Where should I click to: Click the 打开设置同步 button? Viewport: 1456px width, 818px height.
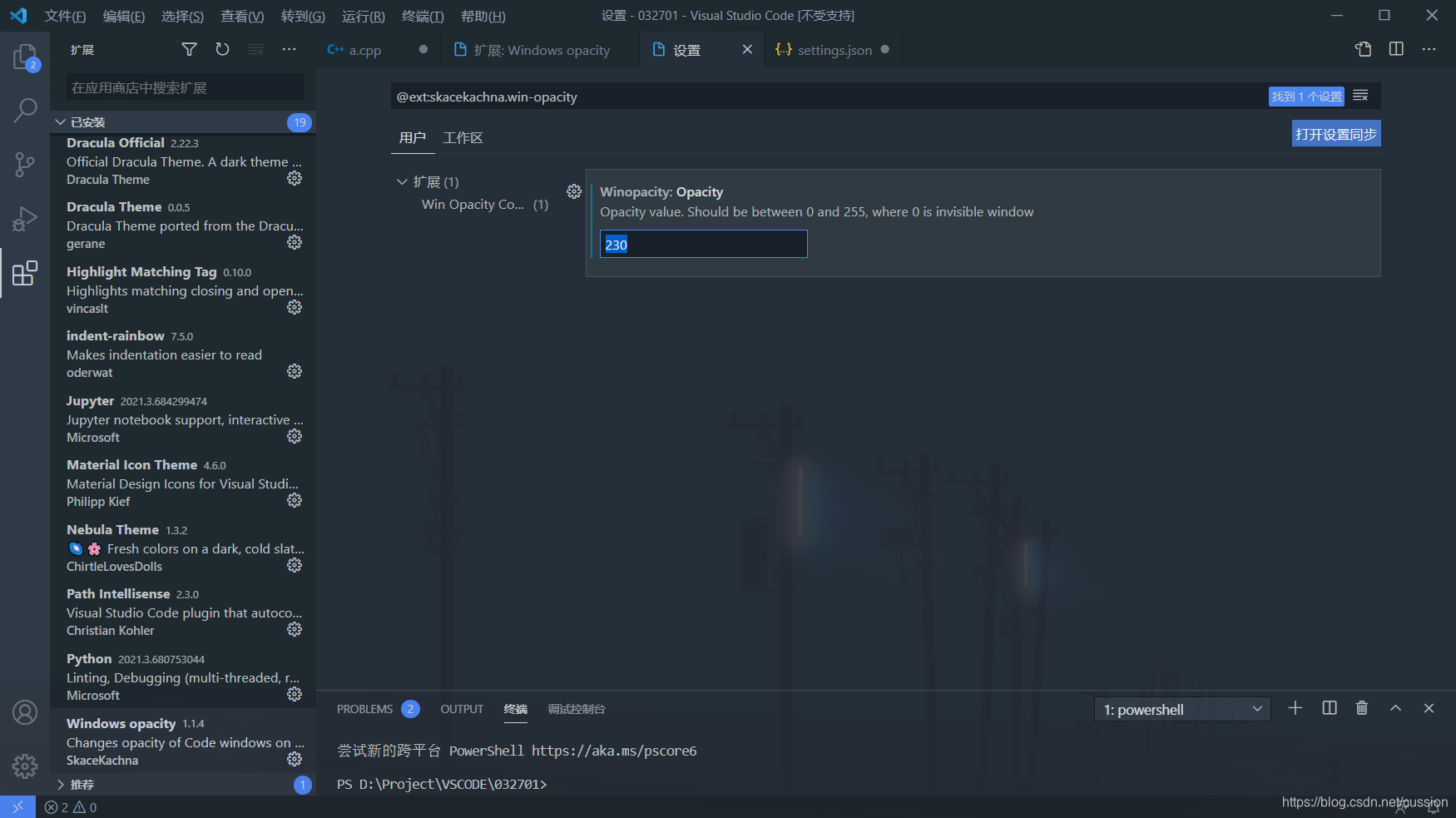[x=1336, y=134]
